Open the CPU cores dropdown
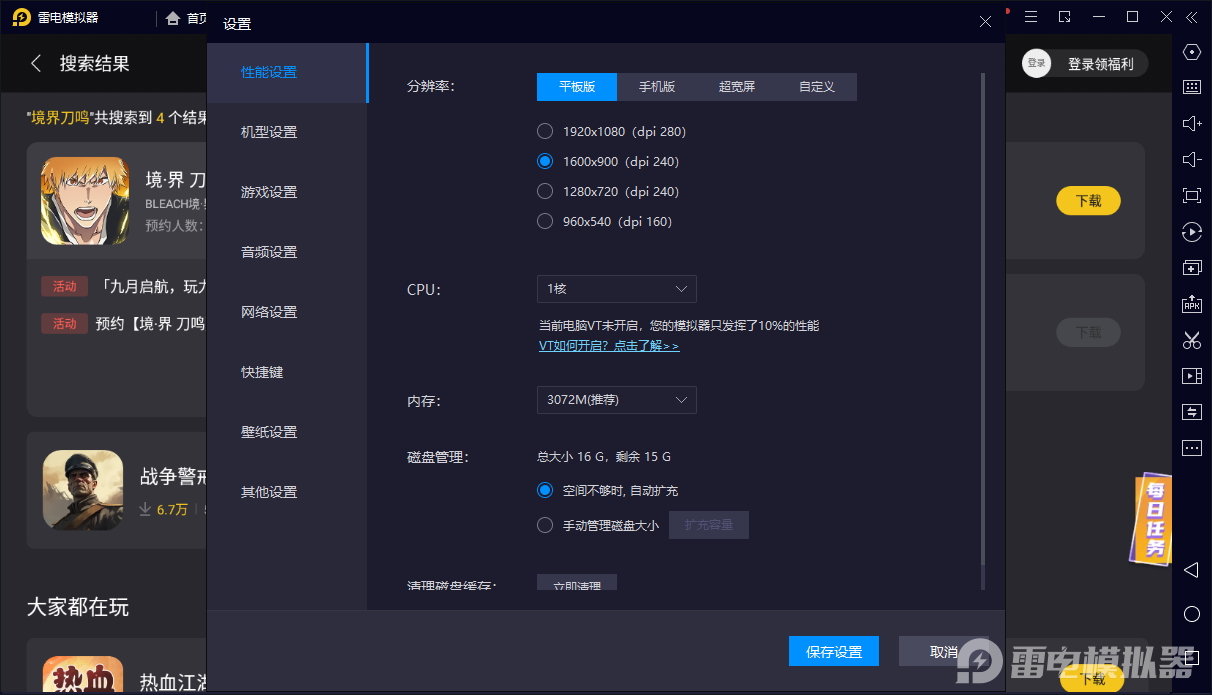The height and width of the screenshot is (695, 1212). [616, 289]
